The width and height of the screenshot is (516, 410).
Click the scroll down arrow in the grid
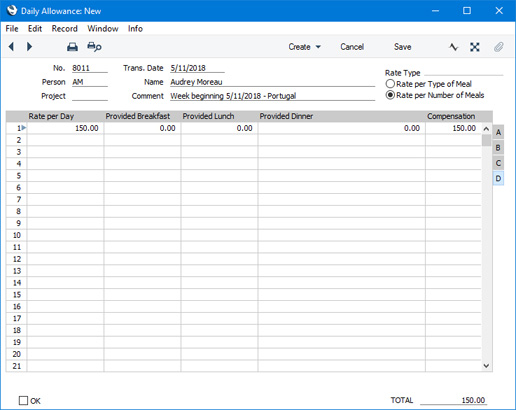pyautogui.click(x=486, y=366)
